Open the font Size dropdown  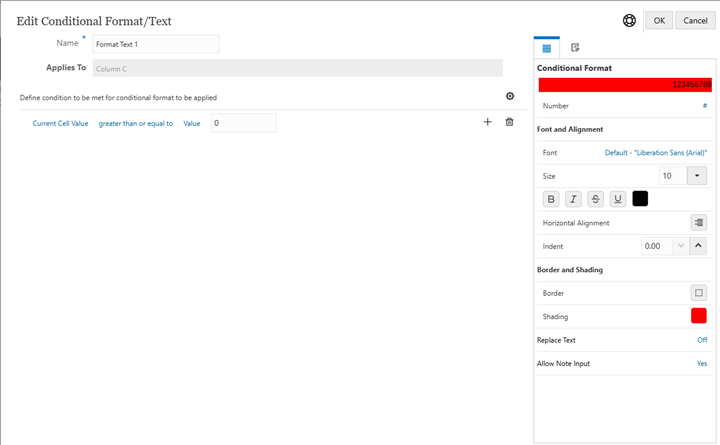click(x=698, y=175)
